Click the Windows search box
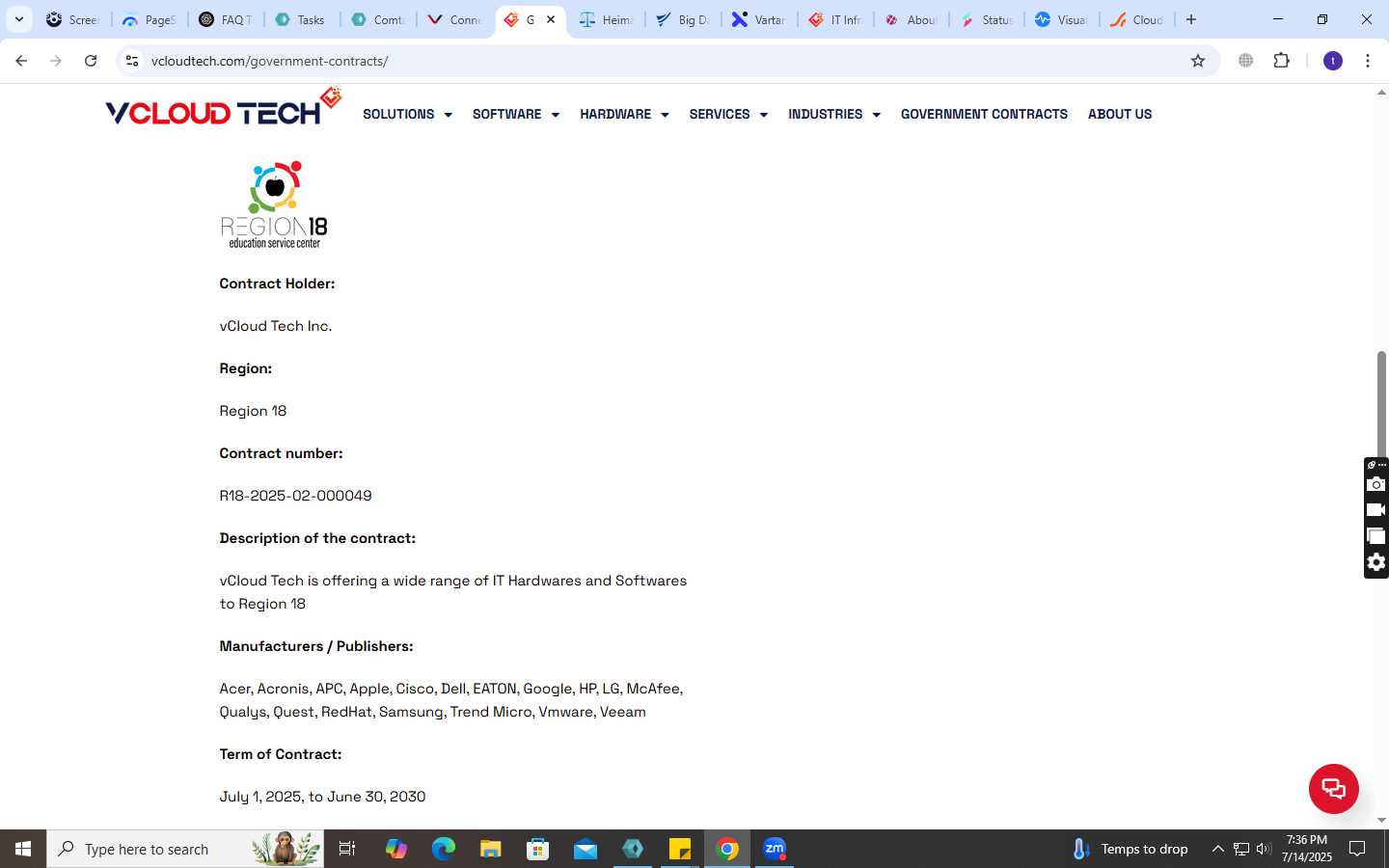This screenshot has width=1389, height=868. coord(185,849)
